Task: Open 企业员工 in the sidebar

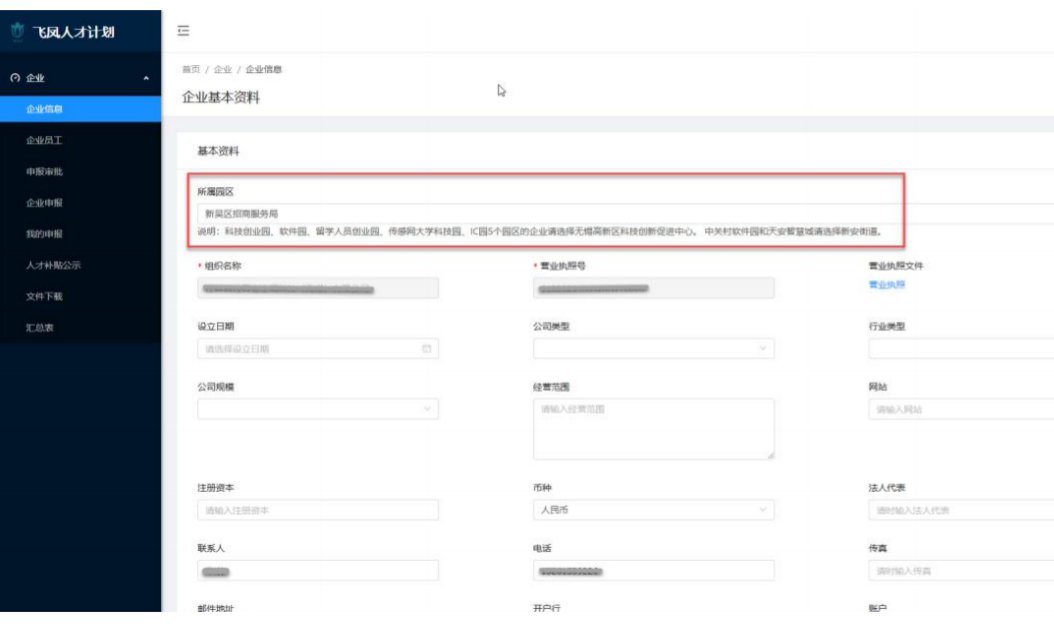Action: coord(45,140)
